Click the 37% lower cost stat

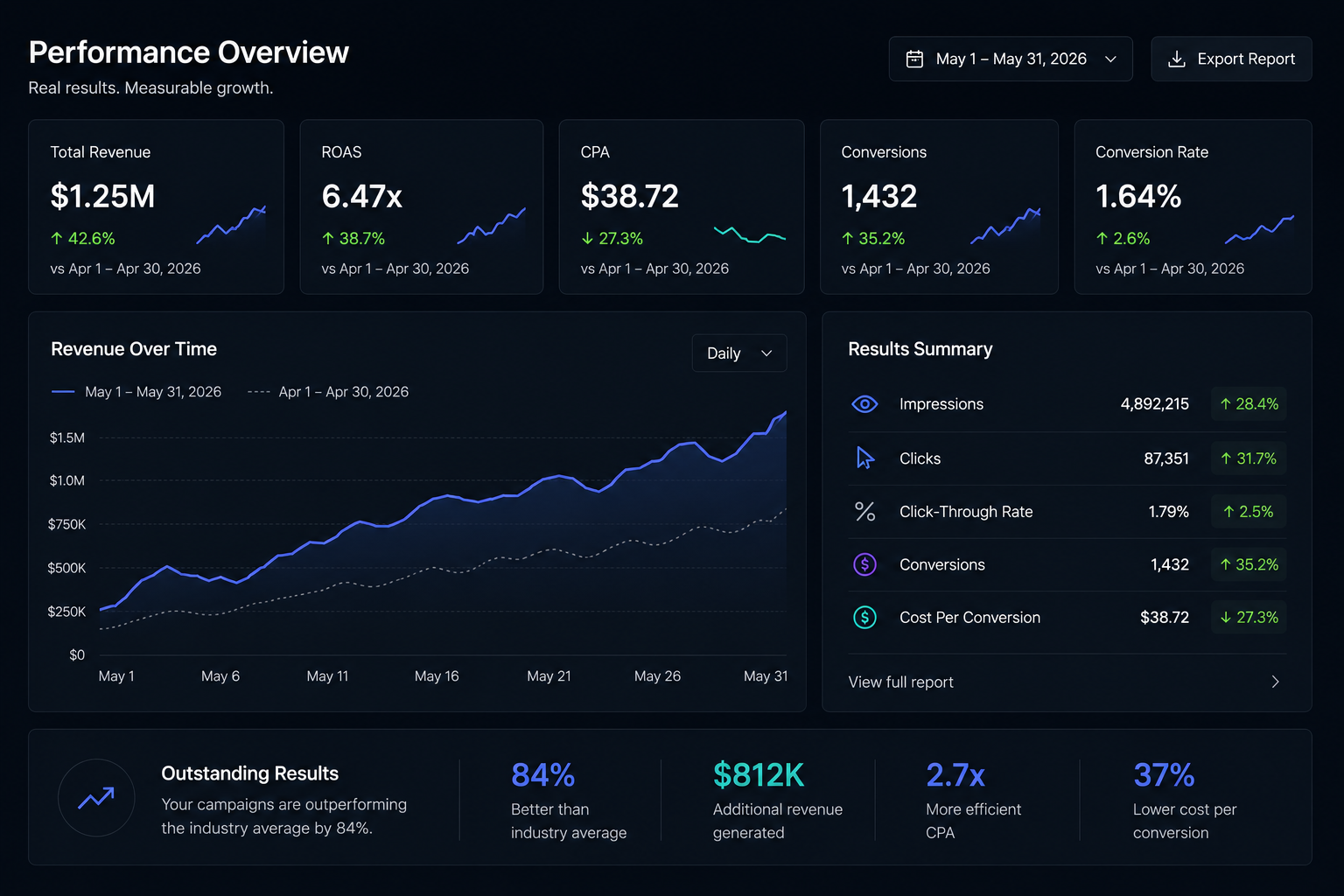pos(1164,775)
